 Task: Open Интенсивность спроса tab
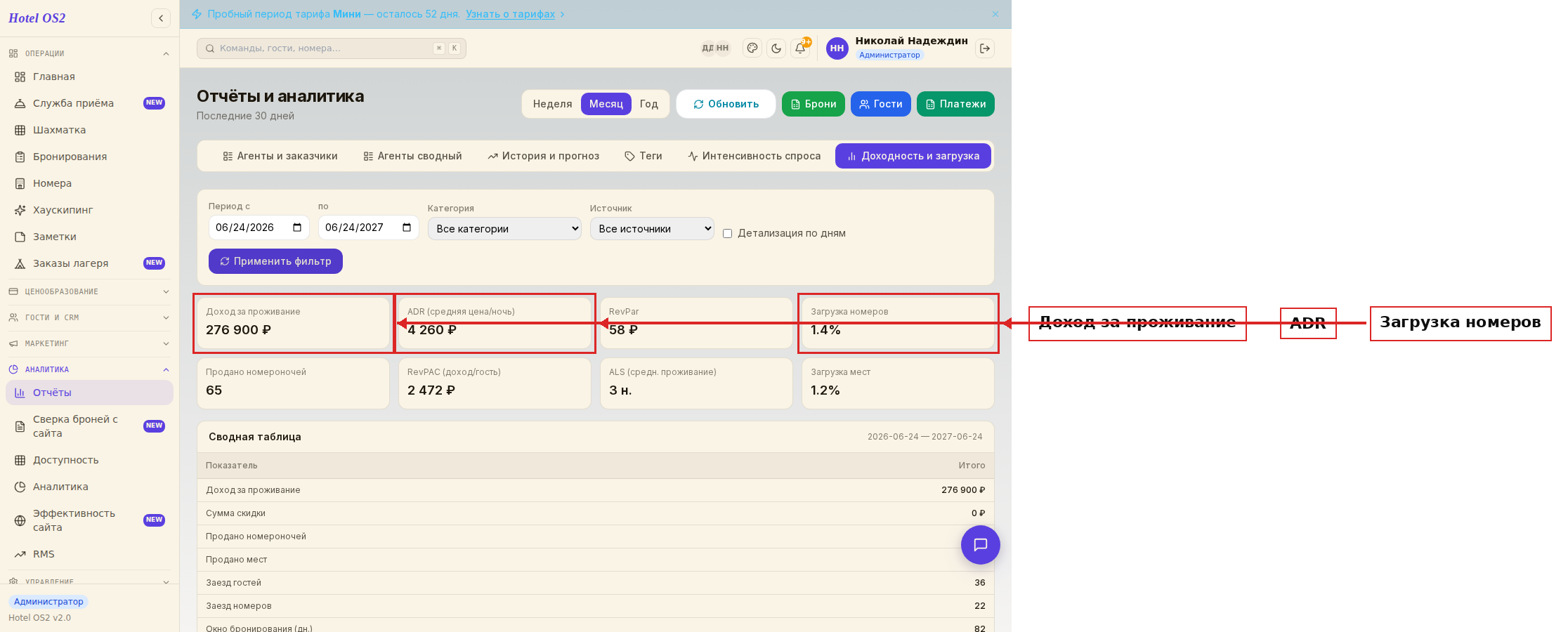point(754,156)
